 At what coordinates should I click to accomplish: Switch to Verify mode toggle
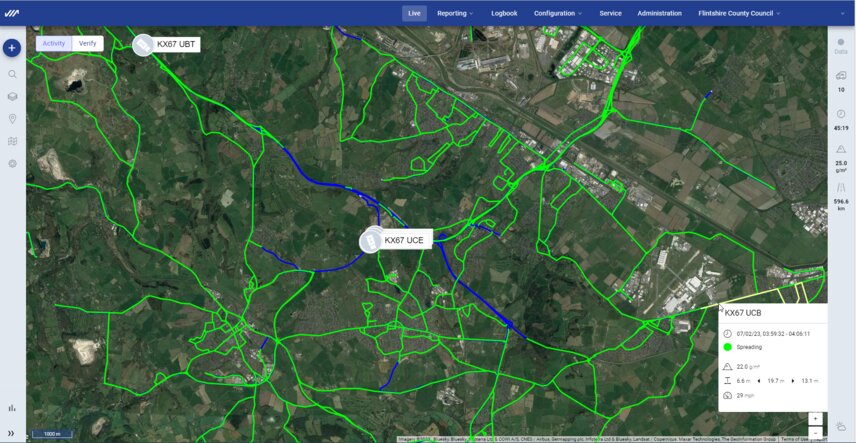[x=87, y=44]
